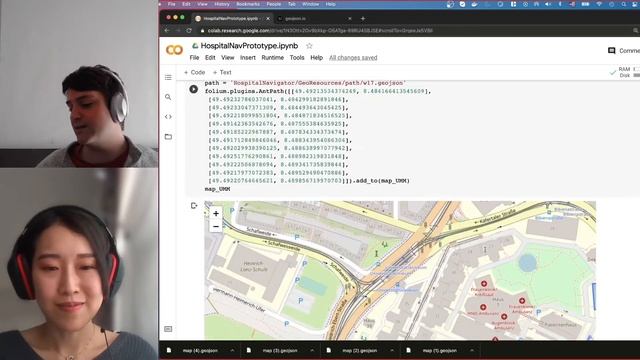Viewport: 640px width, 360px height.
Task: Click the browser address bar URL
Action: point(320,31)
